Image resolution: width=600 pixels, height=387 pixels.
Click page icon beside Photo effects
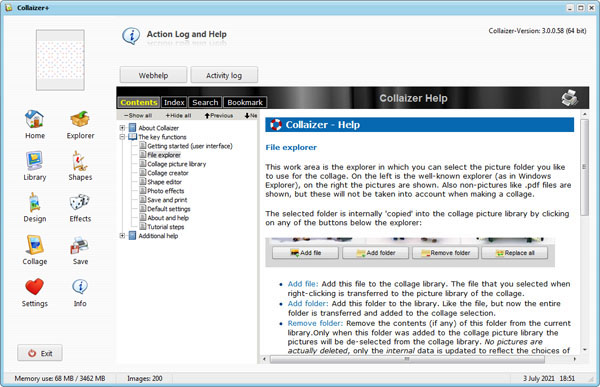pyautogui.click(x=143, y=190)
